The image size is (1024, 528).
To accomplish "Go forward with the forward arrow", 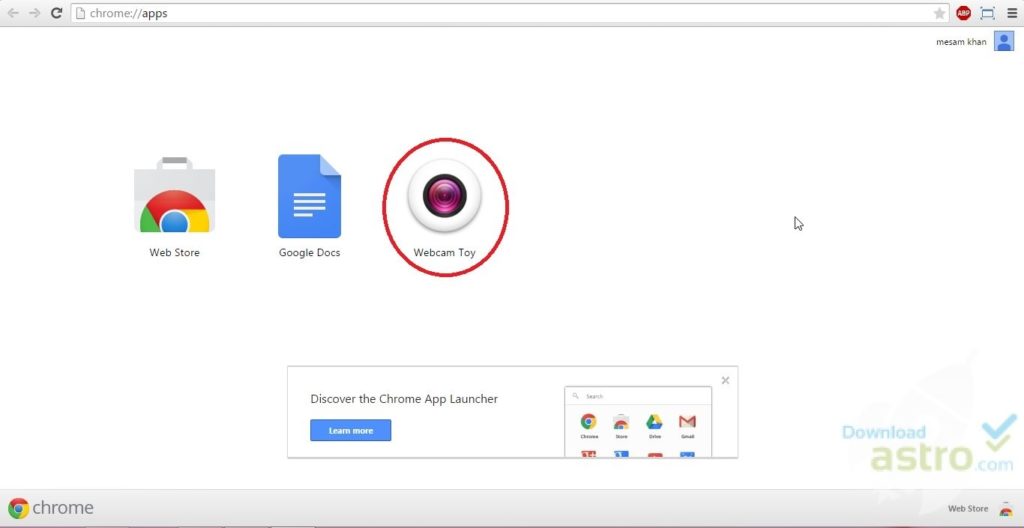I will click(35, 13).
